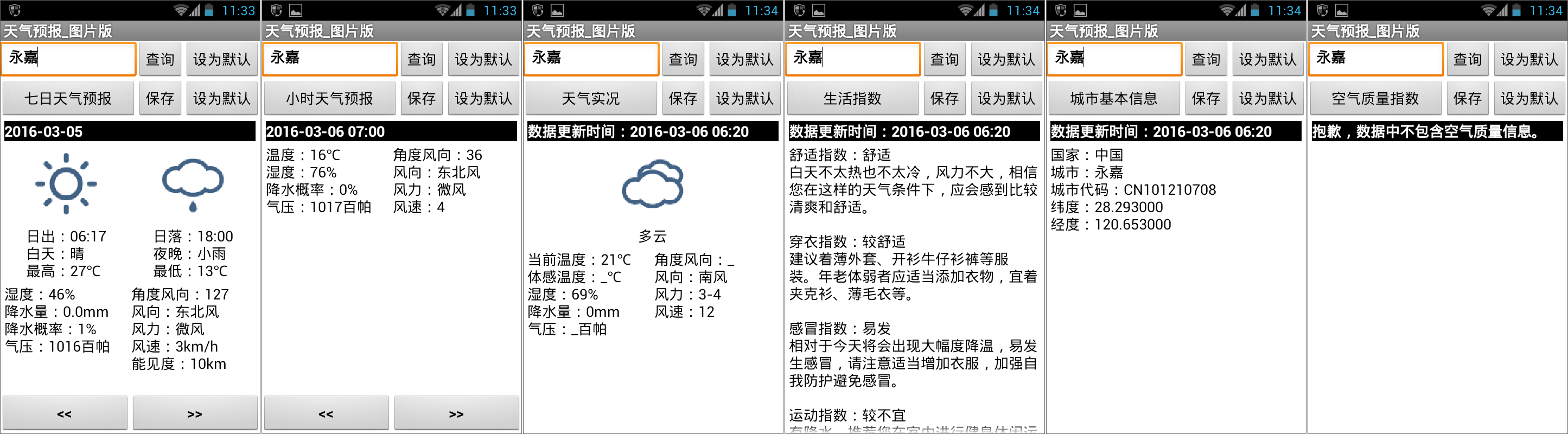Click the 舒适指数：舒适 heading
Screen dimensions: 1568x434
[840, 155]
